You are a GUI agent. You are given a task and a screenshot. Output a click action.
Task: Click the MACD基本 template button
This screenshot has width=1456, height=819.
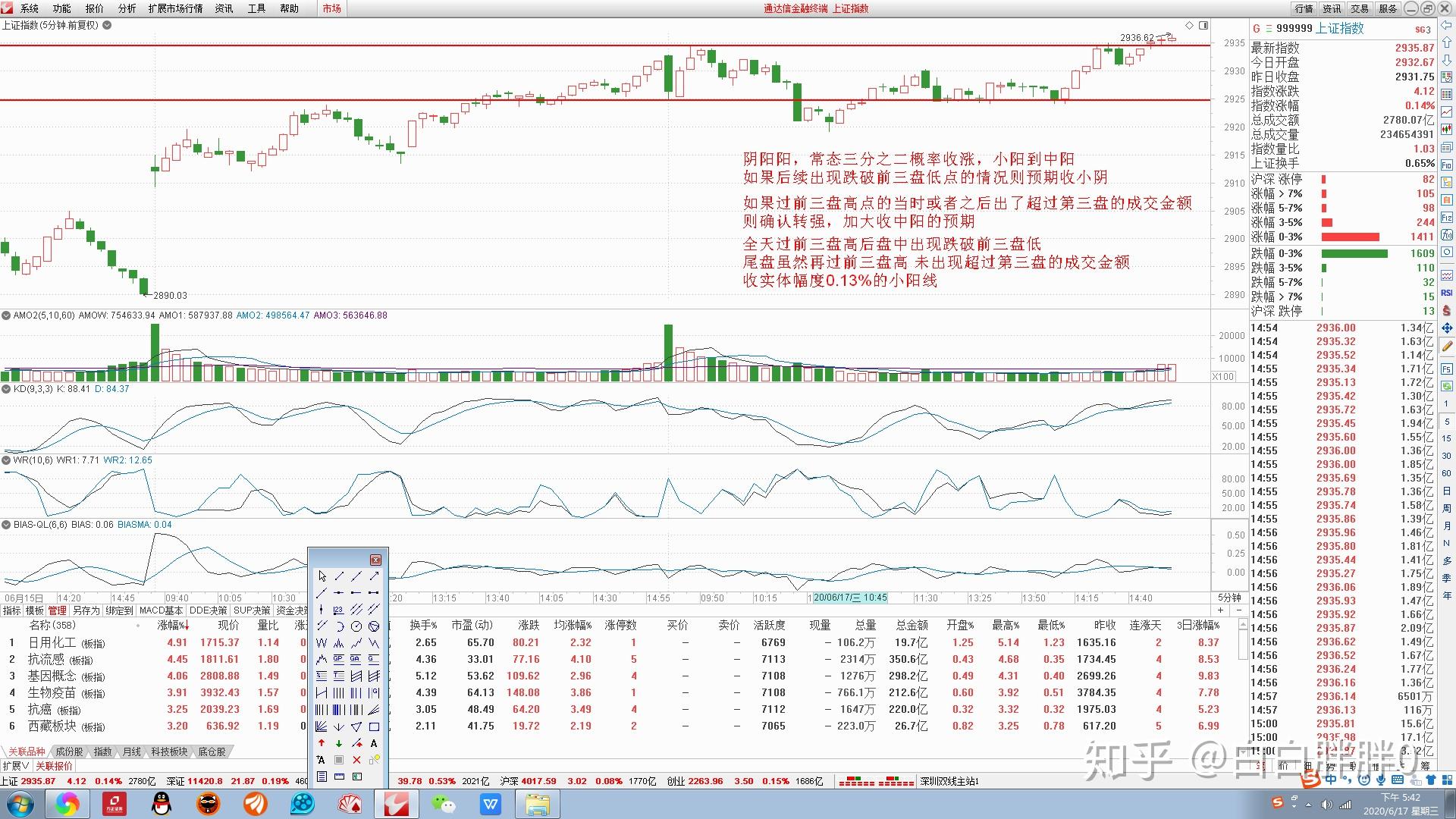click(162, 610)
